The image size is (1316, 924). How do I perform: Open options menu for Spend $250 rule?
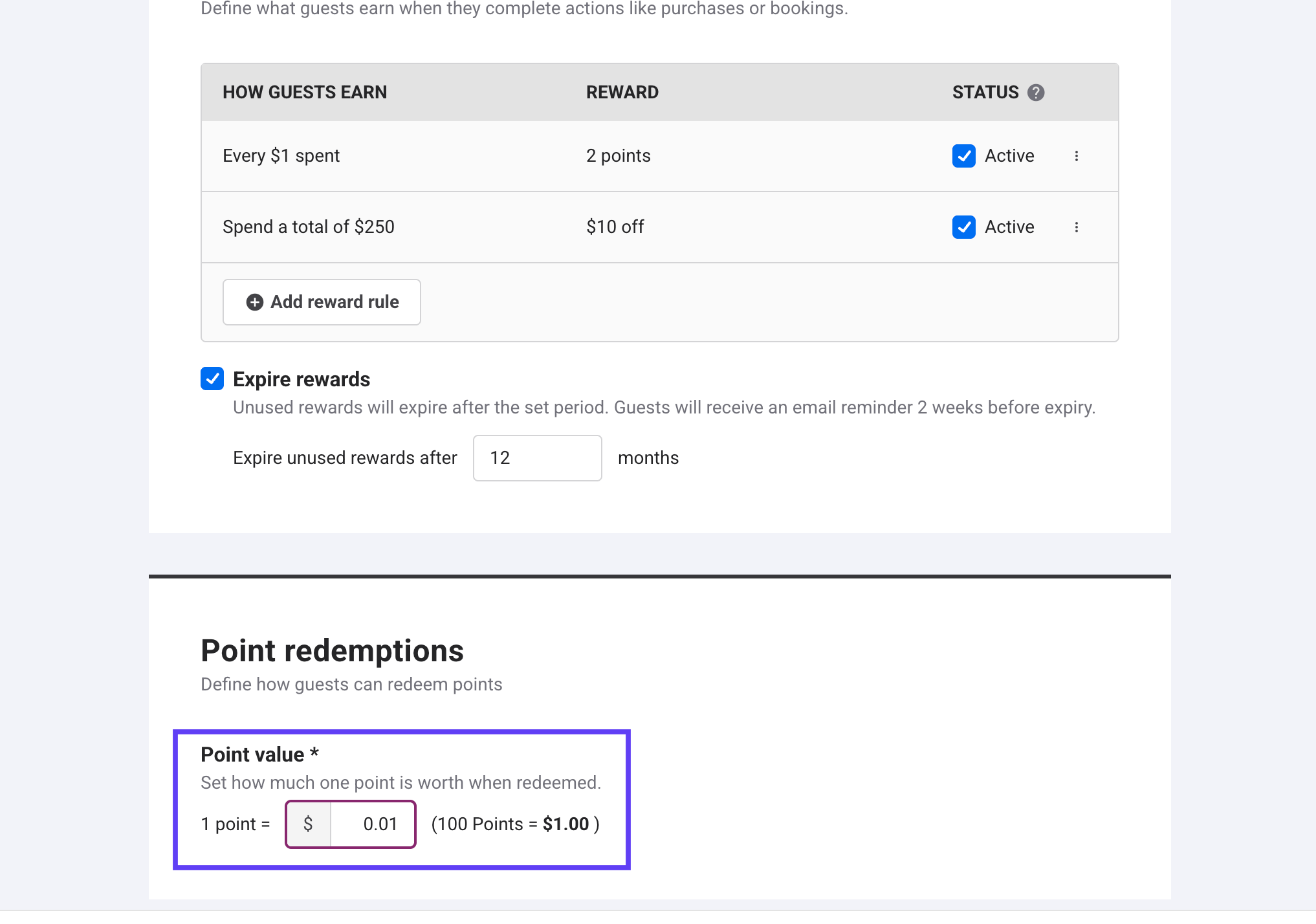pos(1077,227)
